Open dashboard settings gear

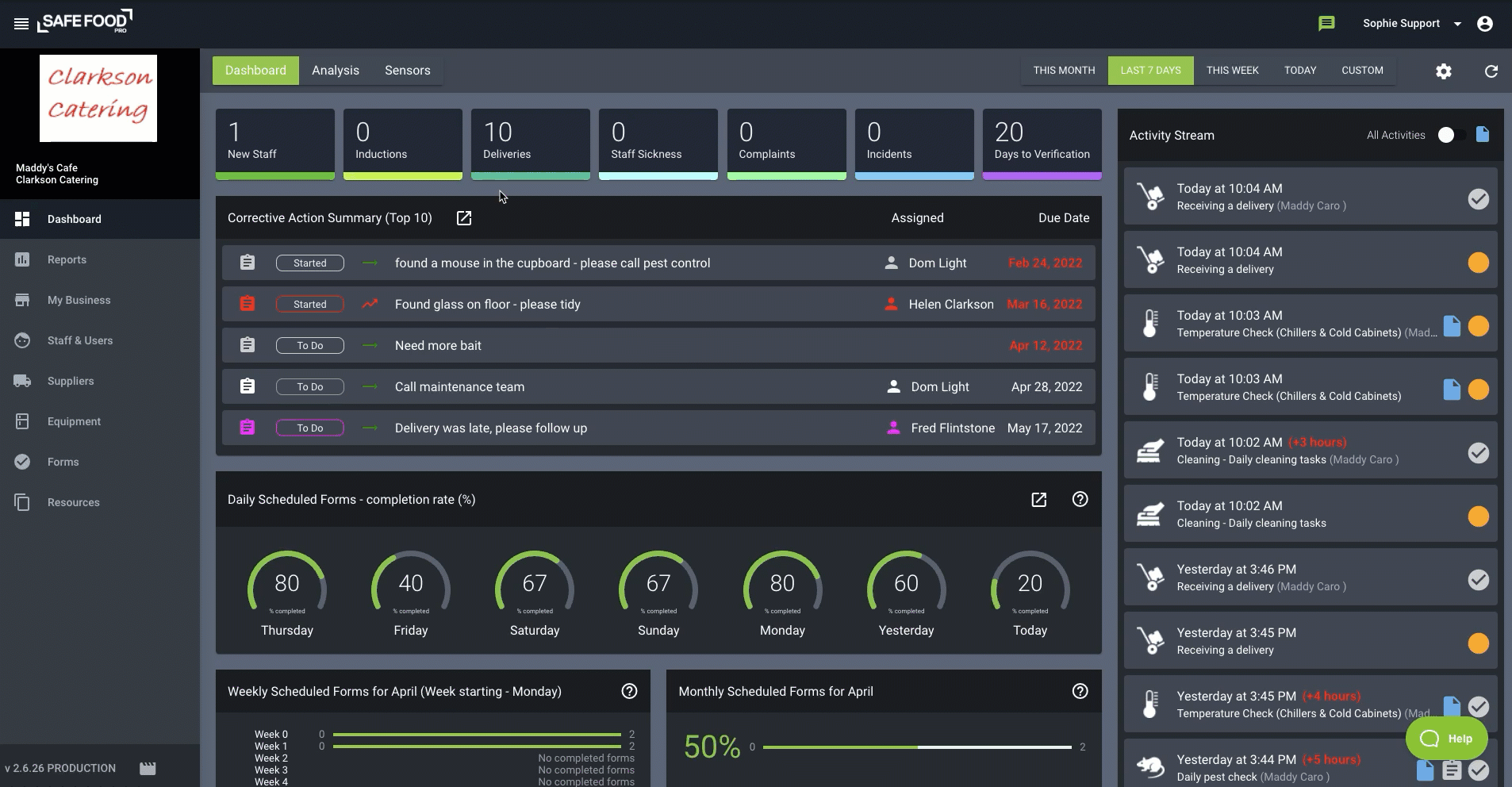tap(1444, 71)
